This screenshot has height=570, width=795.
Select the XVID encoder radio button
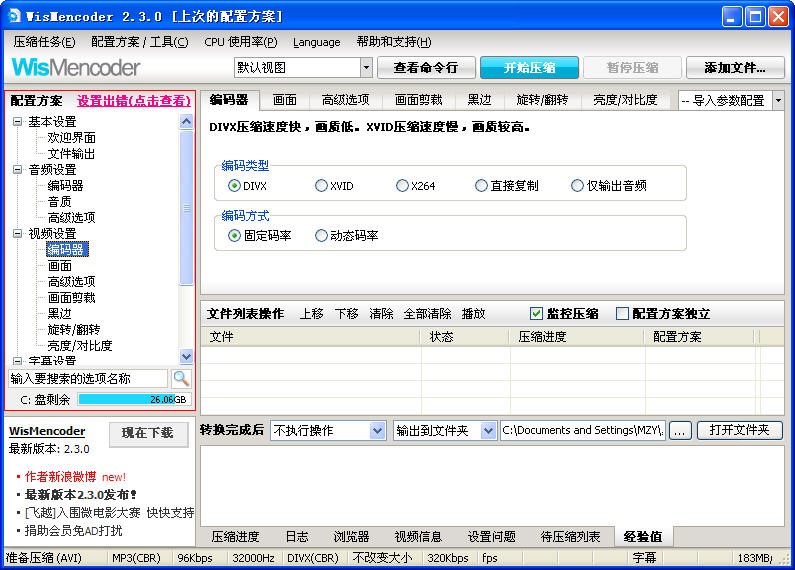pyautogui.click(x=321, y=186)
